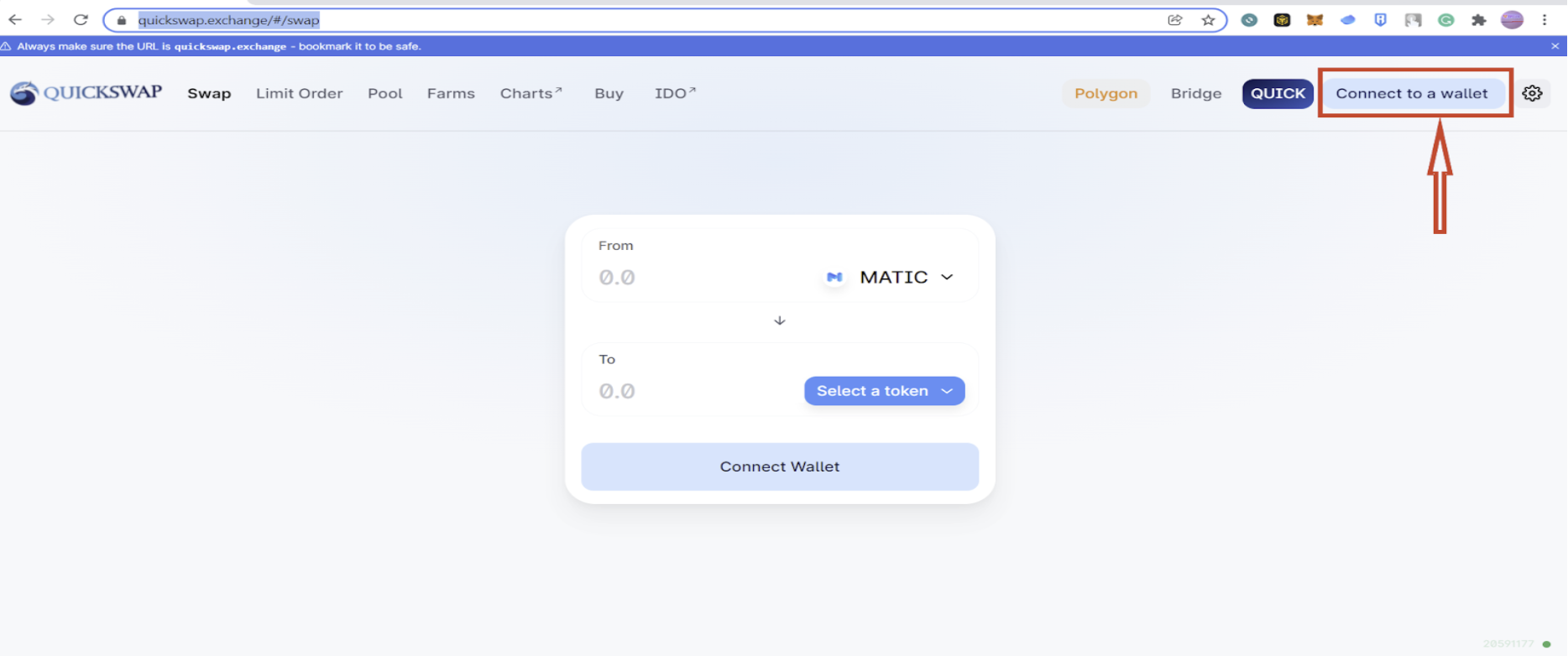1568x656 pixels.
Task: Click the green status dot at bottom
Action: (1546, 644)
